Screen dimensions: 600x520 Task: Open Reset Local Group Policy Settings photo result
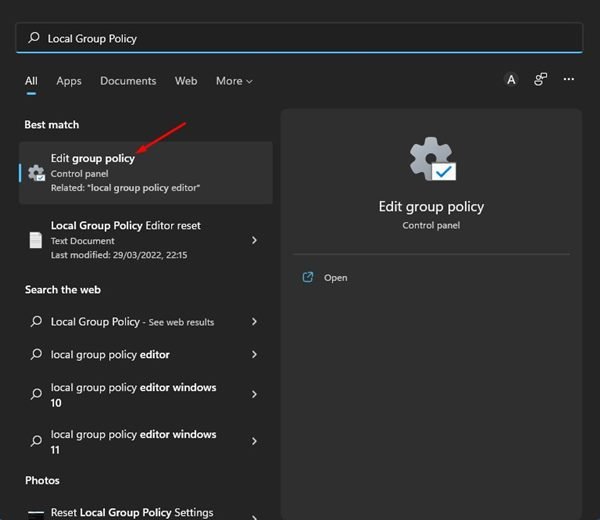coord(146,512)
